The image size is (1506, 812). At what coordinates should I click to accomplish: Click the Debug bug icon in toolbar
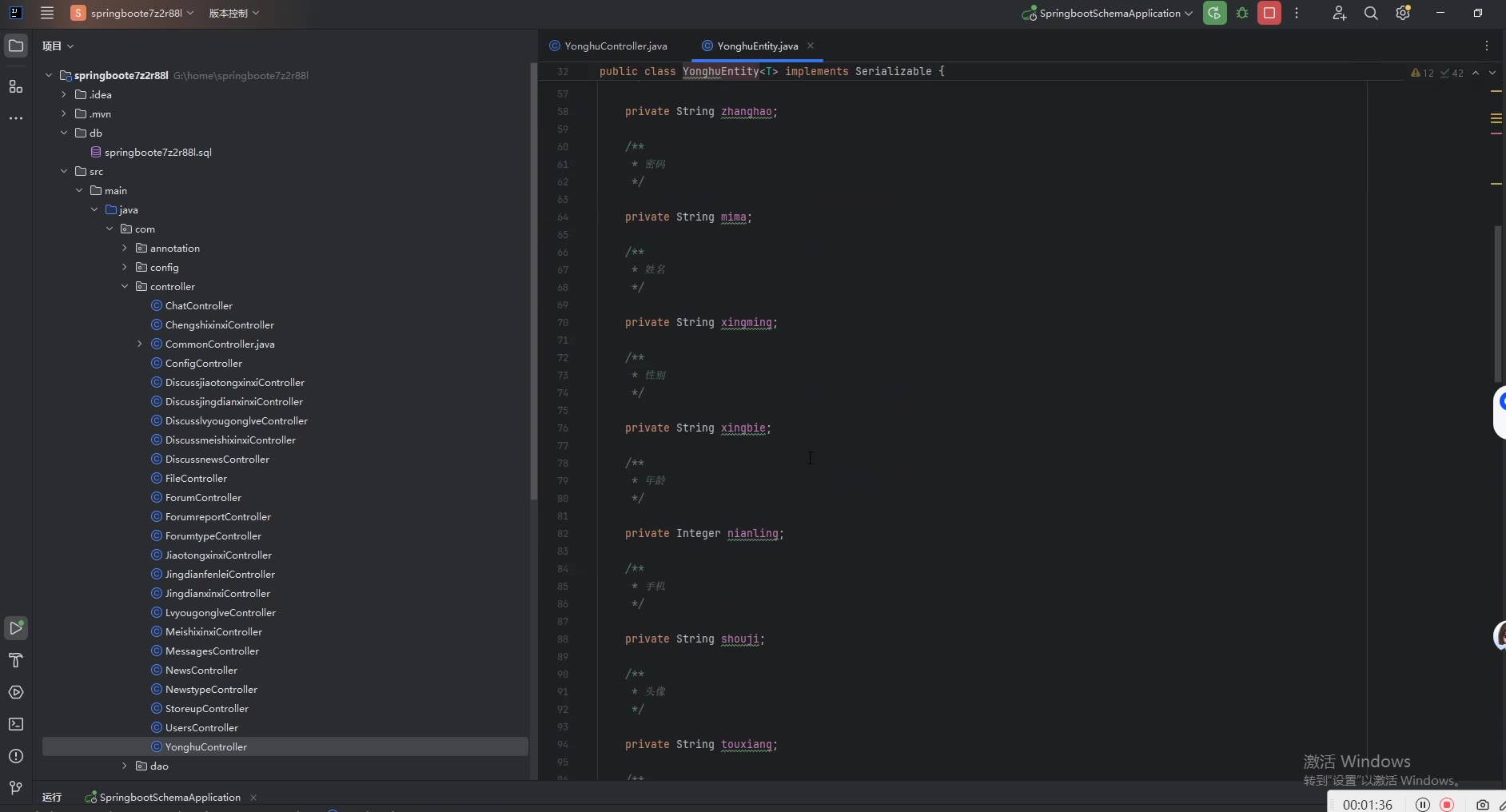tap(1242, 14)
